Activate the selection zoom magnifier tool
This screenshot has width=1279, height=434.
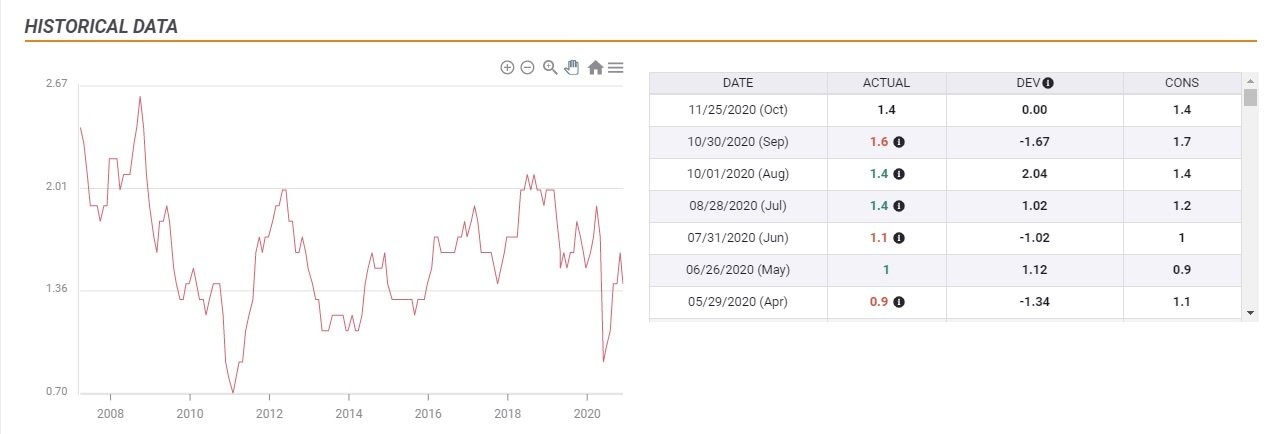(x=549, y=68)
